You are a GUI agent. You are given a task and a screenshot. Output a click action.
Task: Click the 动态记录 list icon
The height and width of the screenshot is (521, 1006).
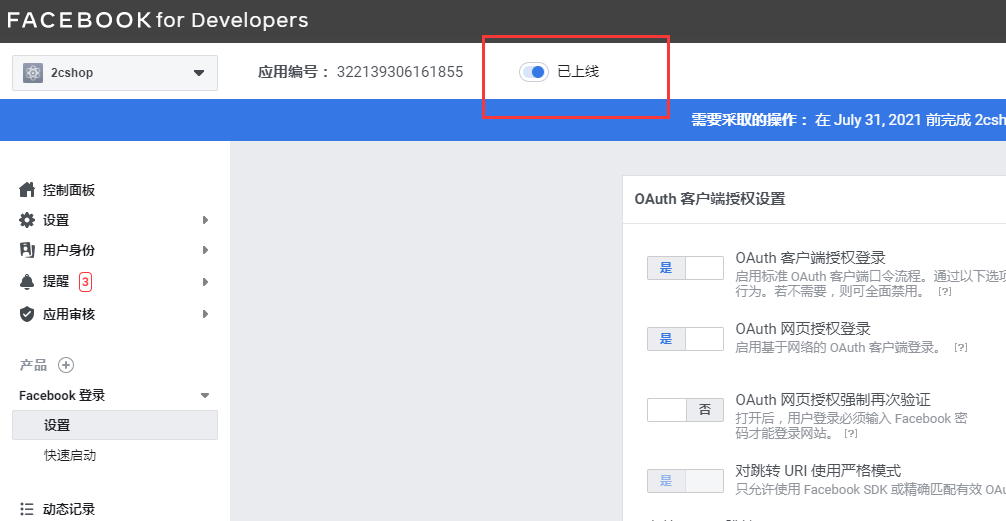click(26, 509)
